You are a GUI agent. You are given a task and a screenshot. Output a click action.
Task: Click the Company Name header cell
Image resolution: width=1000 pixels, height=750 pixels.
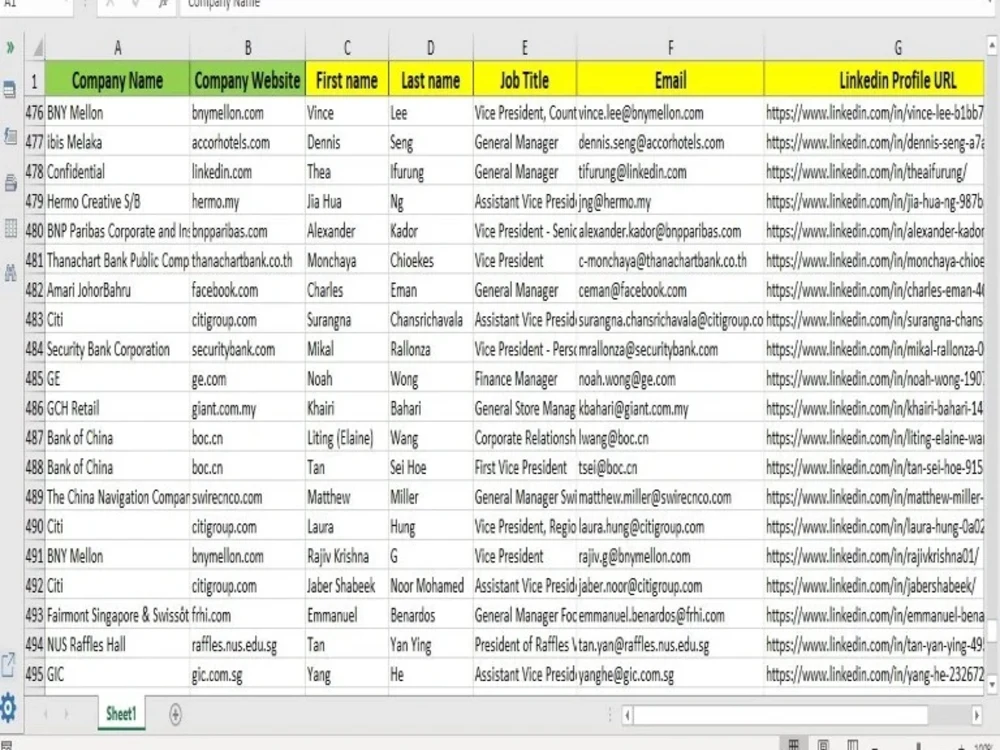(x=117, y=80)
